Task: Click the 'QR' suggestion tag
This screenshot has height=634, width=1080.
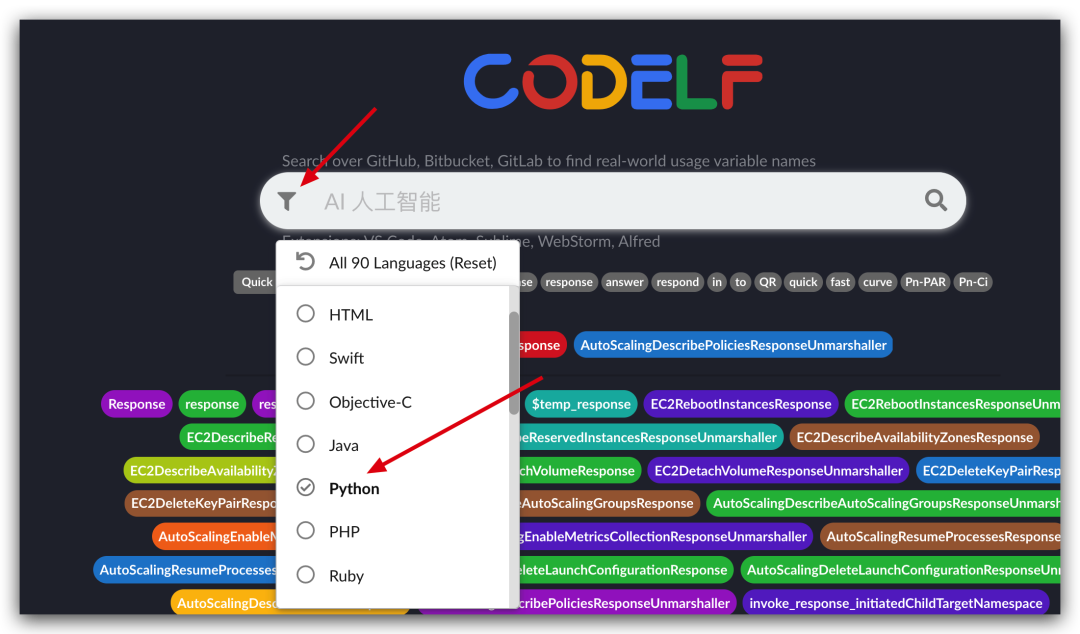Action: (767, 282)
